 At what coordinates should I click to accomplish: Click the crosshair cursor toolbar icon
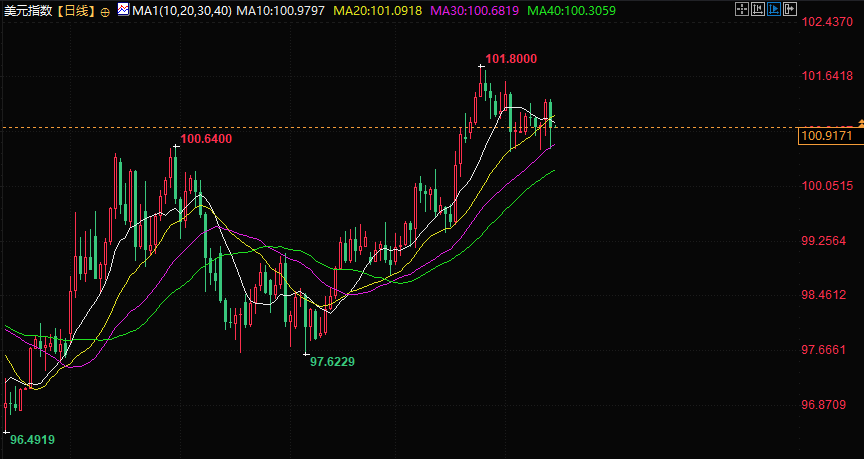click(x=742, y=9)
